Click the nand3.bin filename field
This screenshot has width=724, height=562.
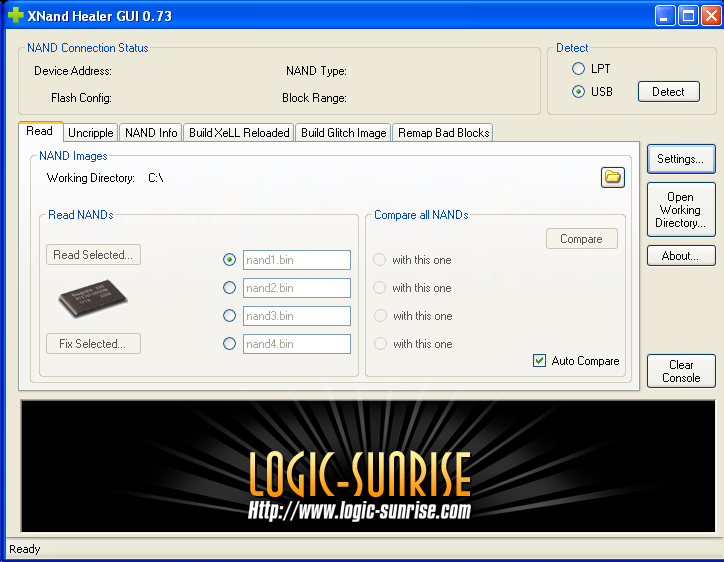pyautogui.click(x=296, y=316)
